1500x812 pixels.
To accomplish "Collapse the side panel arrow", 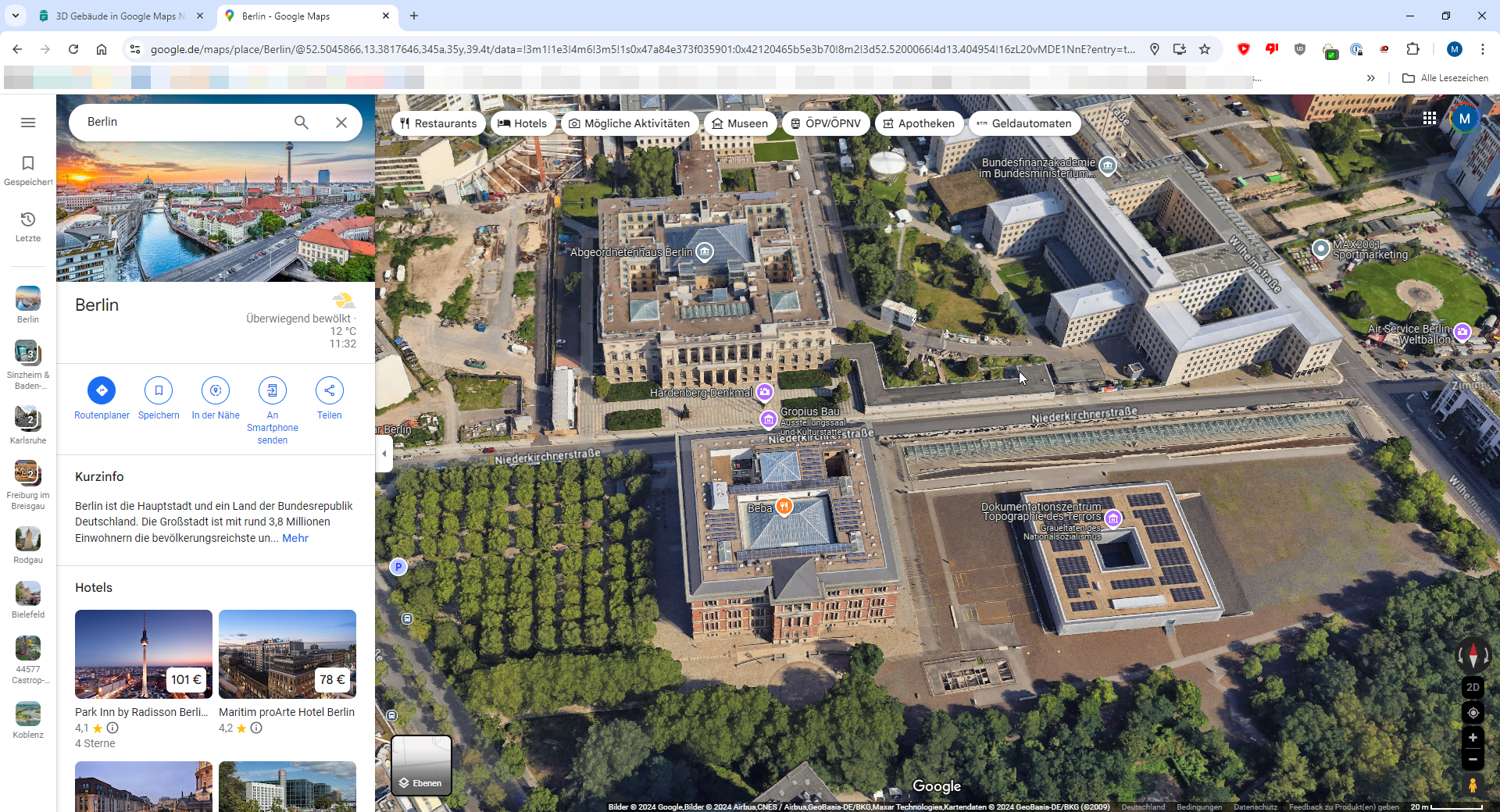I will [384, 454].
